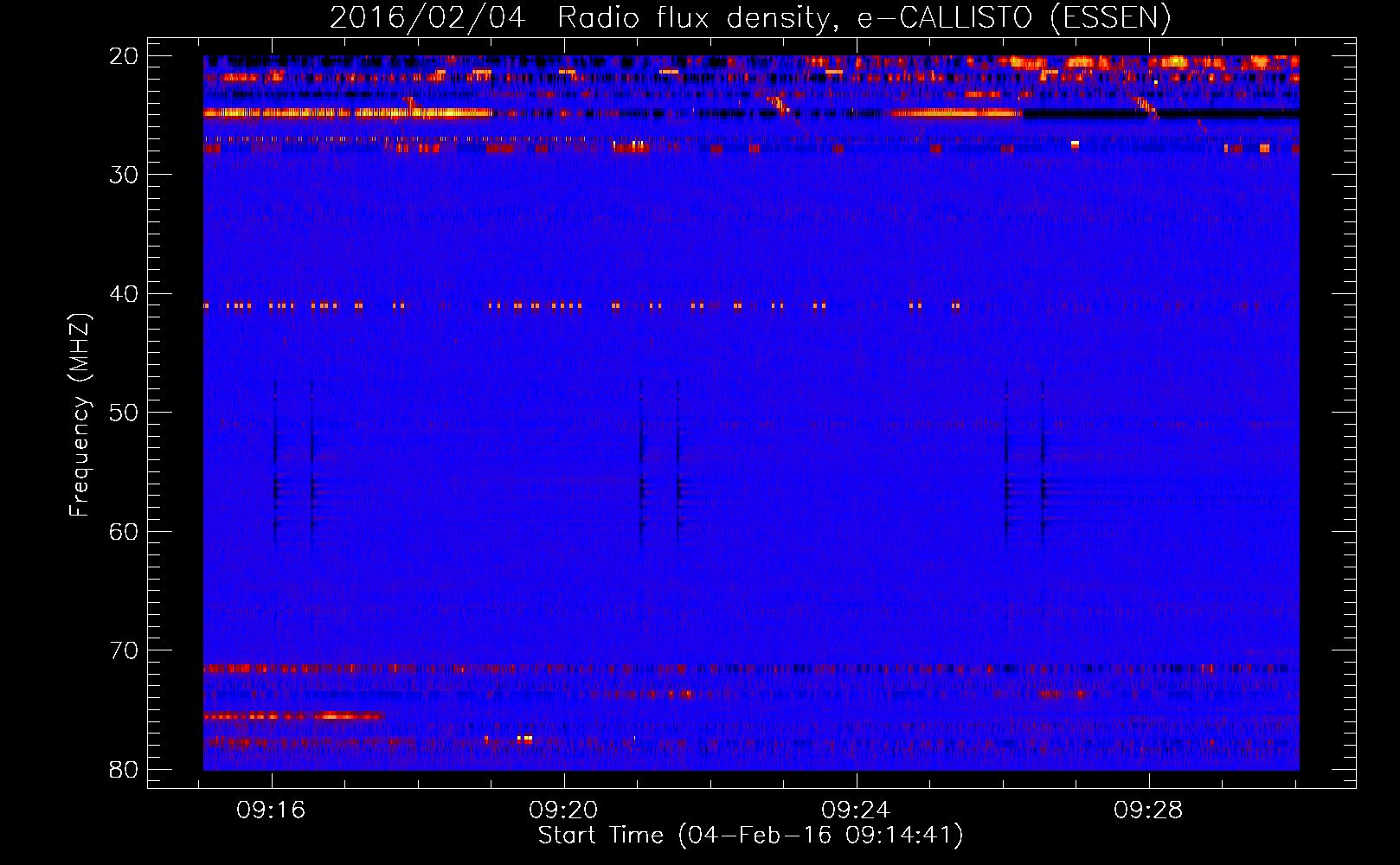Click the 09:20 time tick label
1400x865 pixels.
pos(564,811)
